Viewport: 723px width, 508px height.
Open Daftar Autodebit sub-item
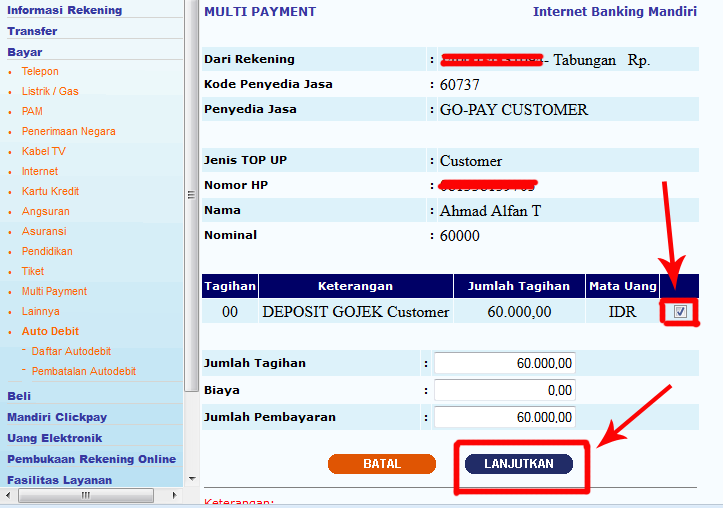71,351
